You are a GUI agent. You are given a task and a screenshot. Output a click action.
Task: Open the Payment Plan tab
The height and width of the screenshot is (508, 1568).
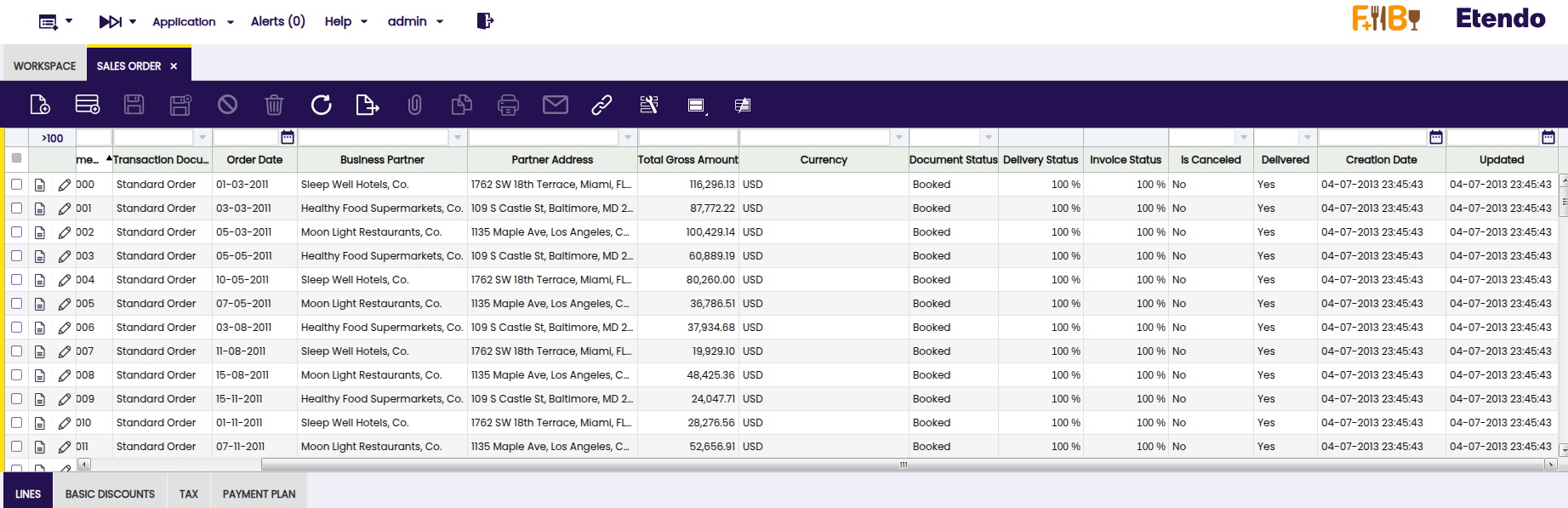tap(259, 494)
